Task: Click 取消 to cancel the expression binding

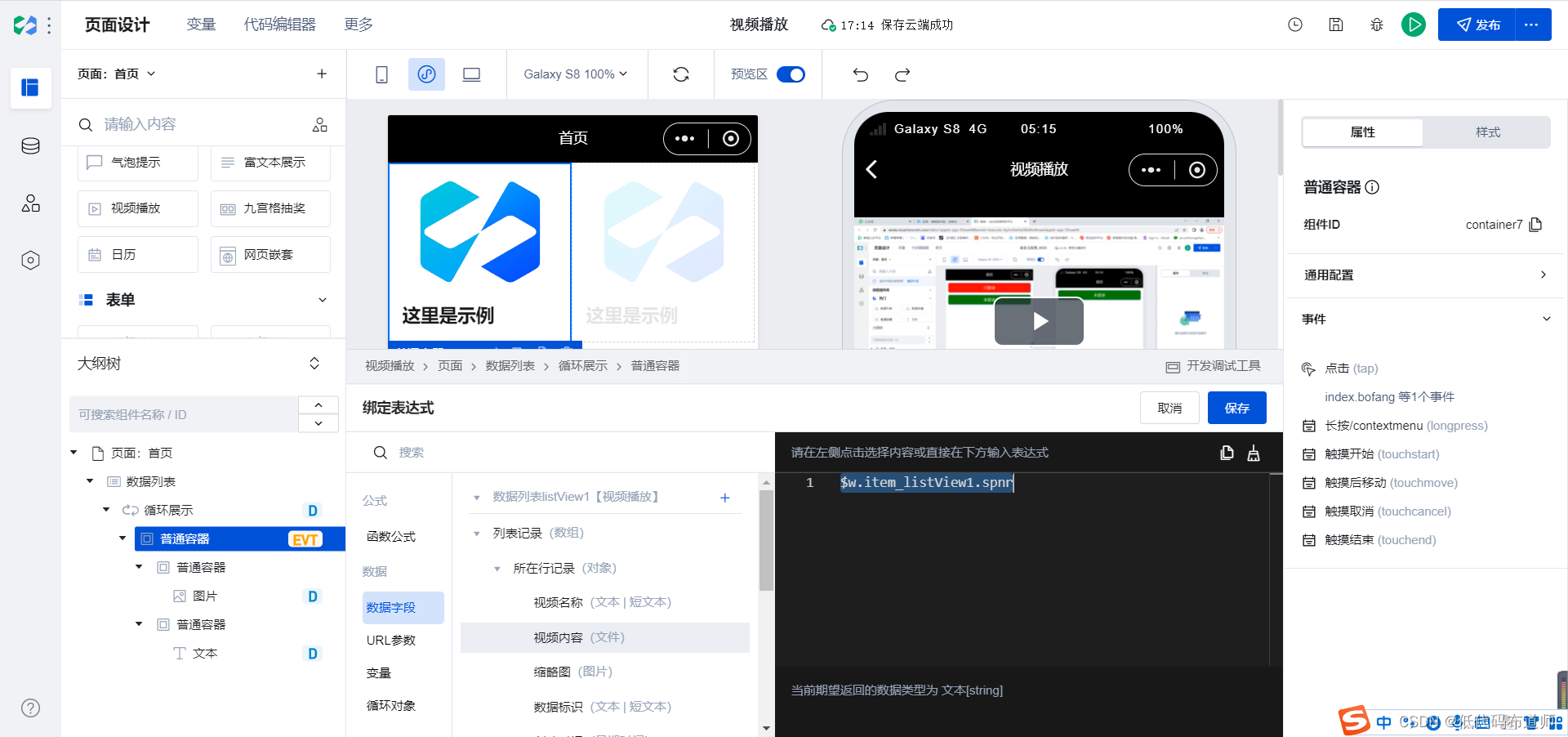Action: click(1169, 408)
